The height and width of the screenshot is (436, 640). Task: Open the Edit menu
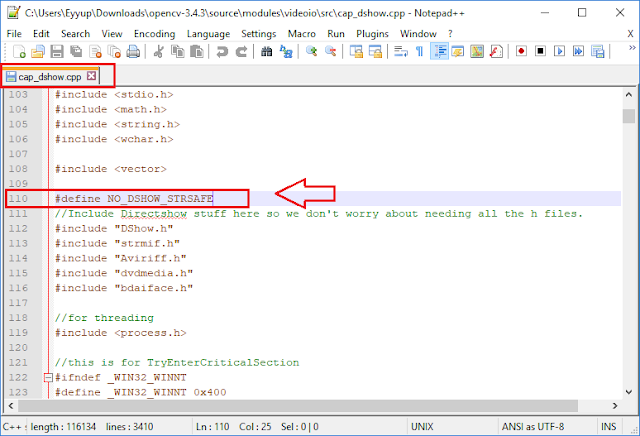[x=41, y=34]
